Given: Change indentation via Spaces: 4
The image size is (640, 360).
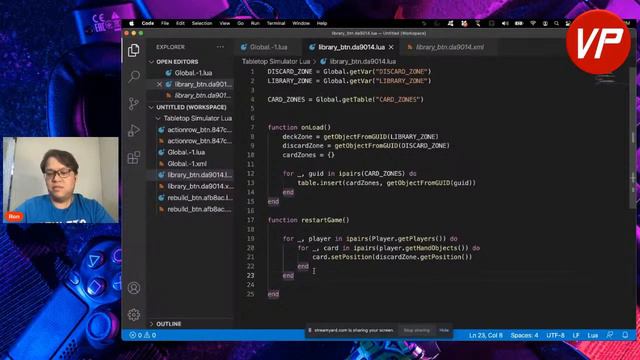Looking at the screenshot, I should coord(524,336).
